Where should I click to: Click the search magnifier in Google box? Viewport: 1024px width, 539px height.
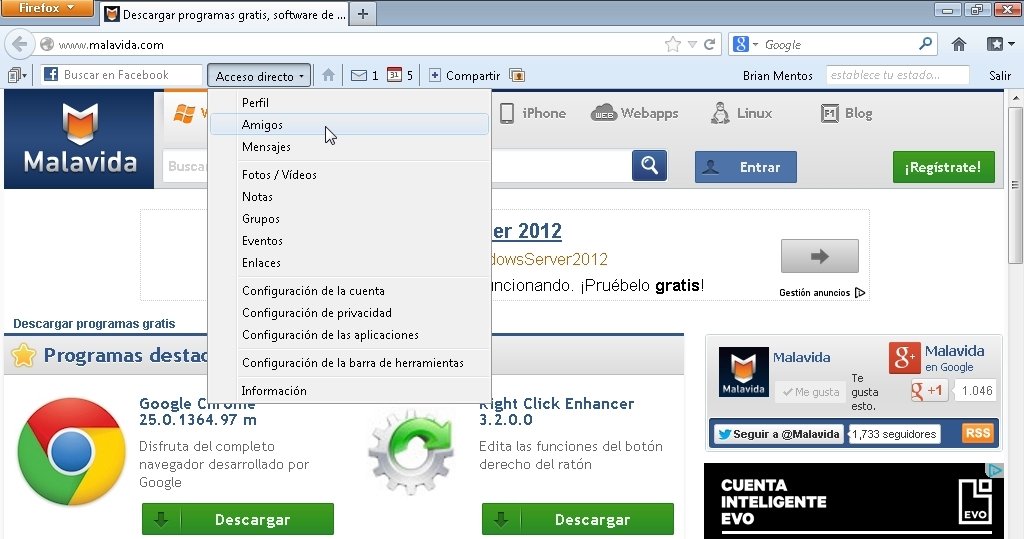[925, 44]
